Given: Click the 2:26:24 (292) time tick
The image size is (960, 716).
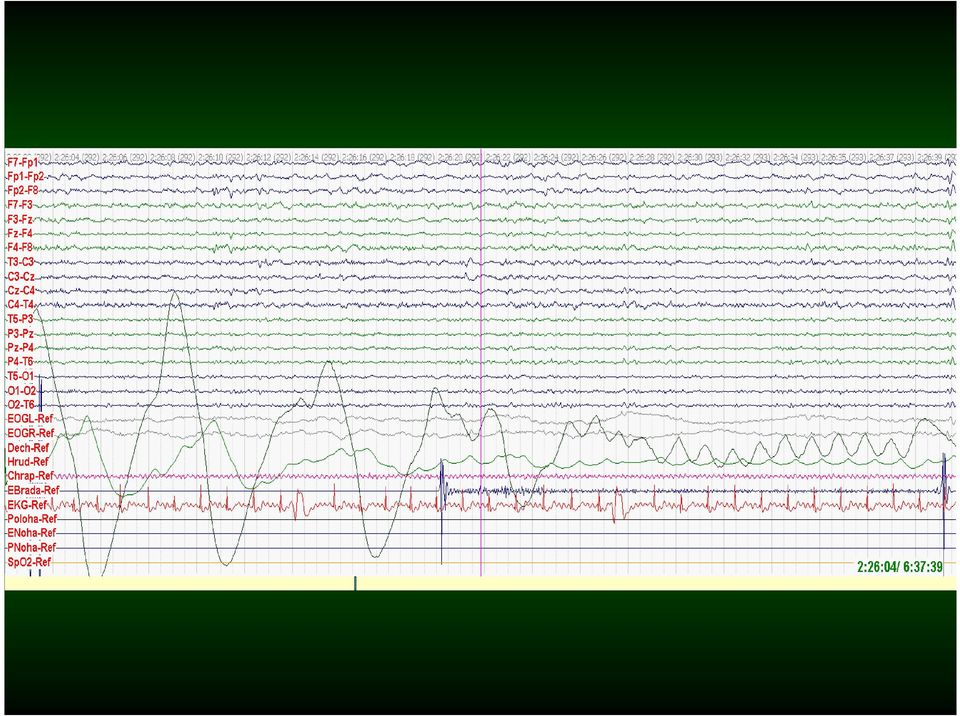Looking at the screenshot, I should (555, 157).
